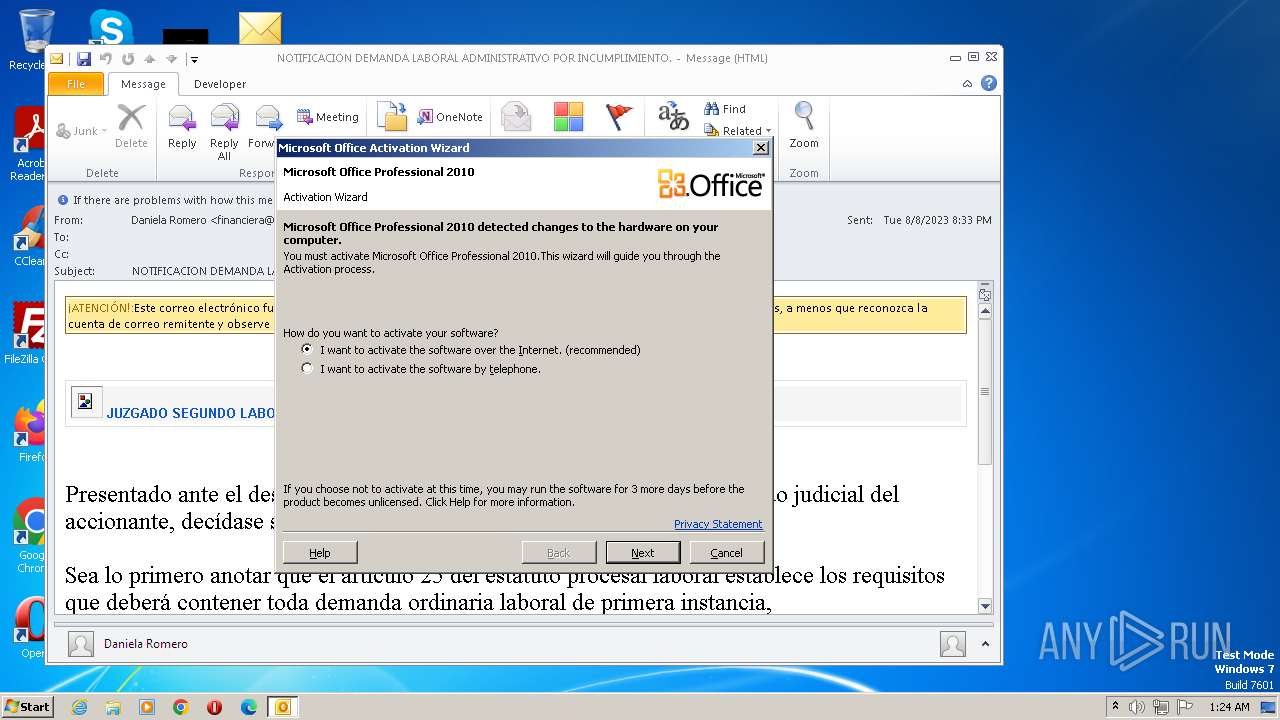Click Next in Activation Wizard
The width and height of the screenshot is (1280, 720).
[643, 553]
